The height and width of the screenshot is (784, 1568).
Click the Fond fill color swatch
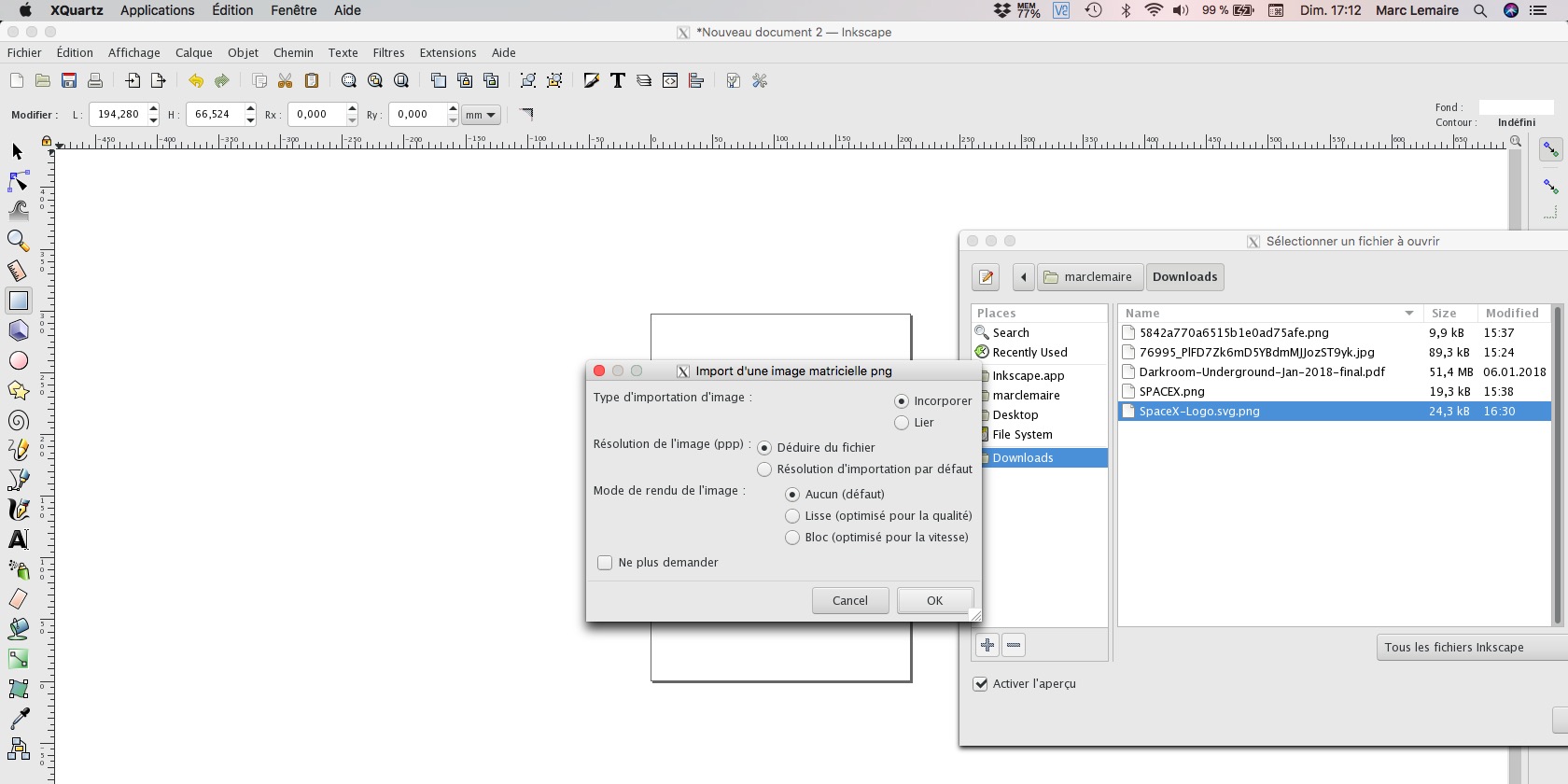pyautogui.click(x=1517, y=107)
